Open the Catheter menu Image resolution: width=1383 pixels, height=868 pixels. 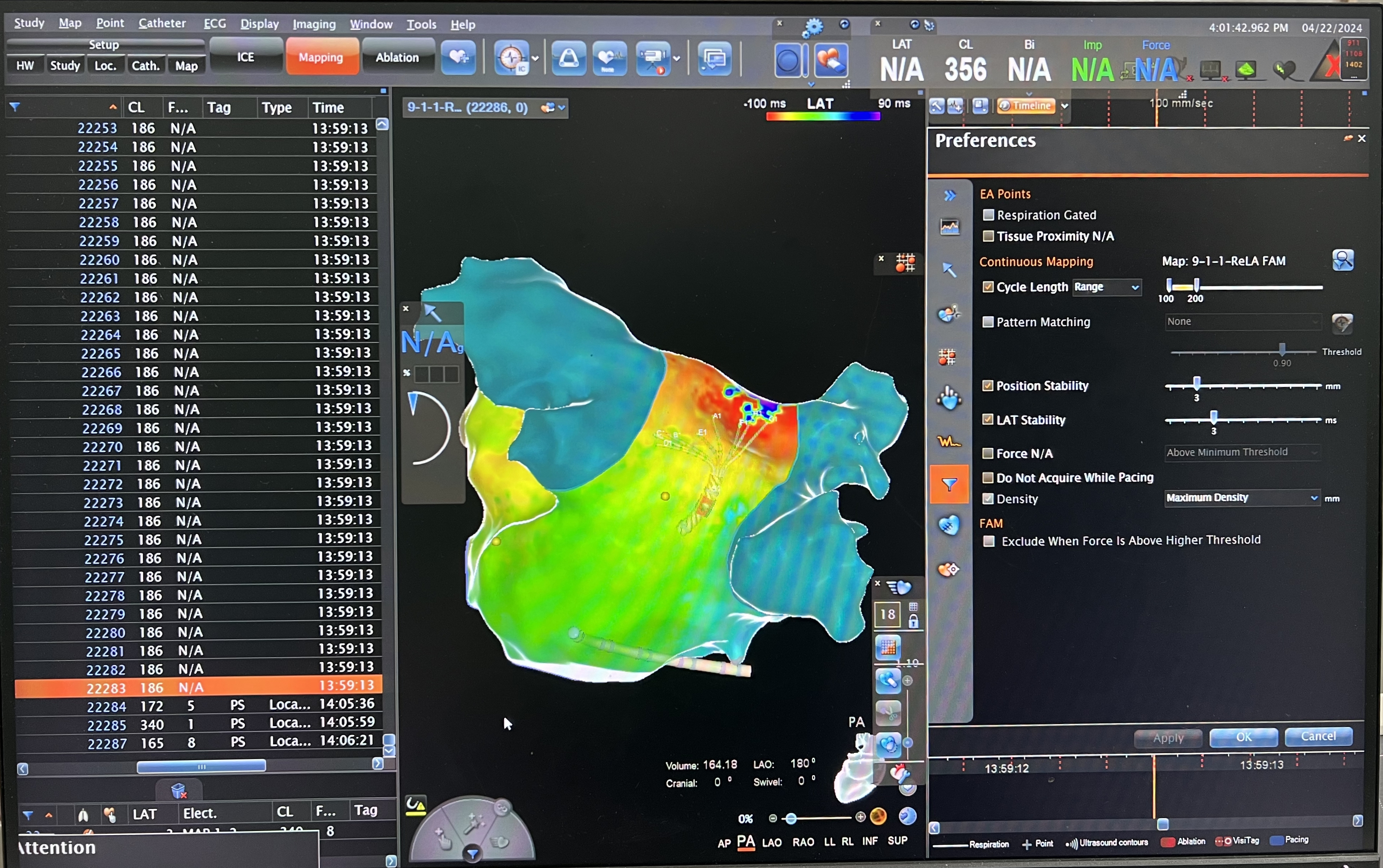click(162, 23)
